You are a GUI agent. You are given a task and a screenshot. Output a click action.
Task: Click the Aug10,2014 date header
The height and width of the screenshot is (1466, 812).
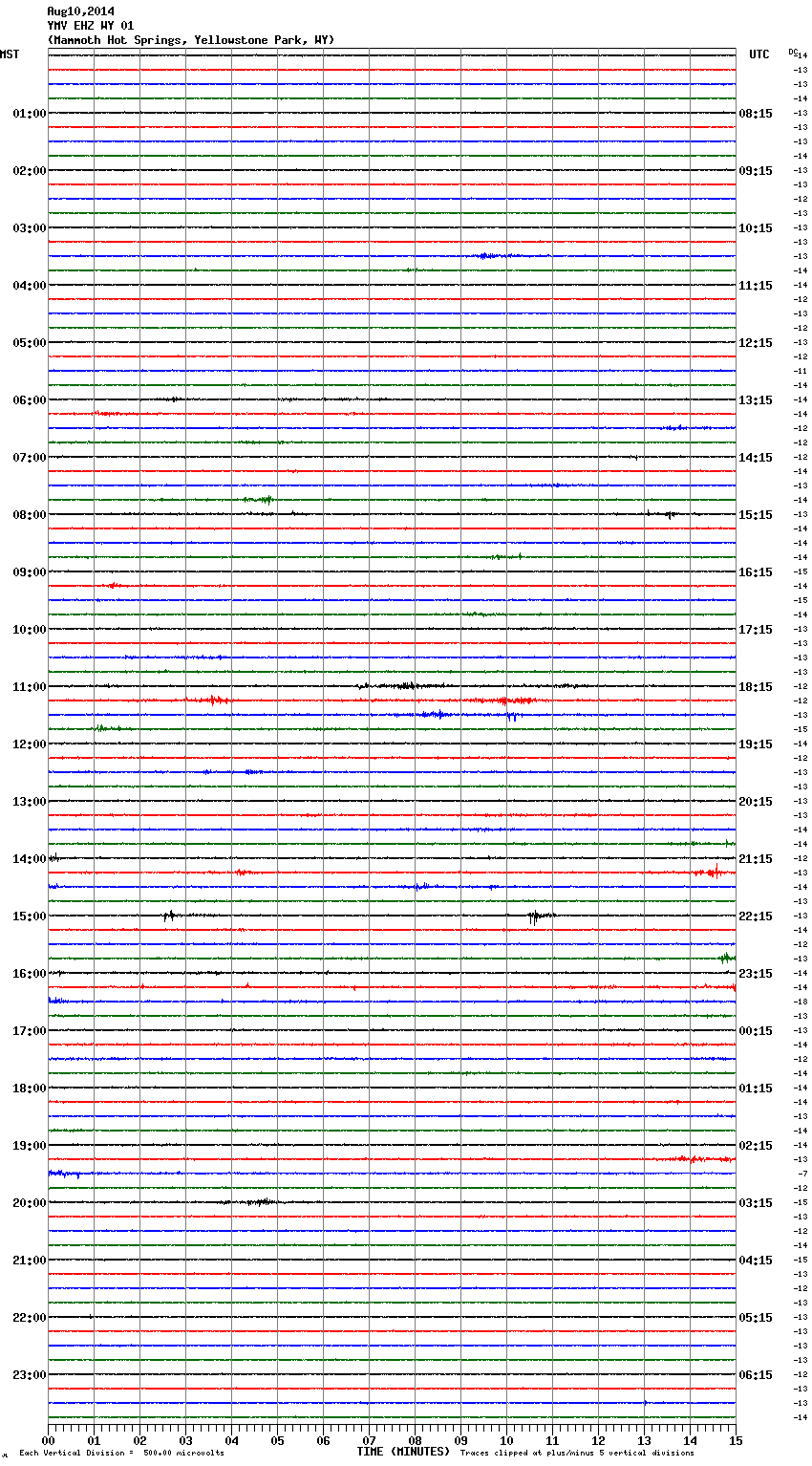coord(80,11)
